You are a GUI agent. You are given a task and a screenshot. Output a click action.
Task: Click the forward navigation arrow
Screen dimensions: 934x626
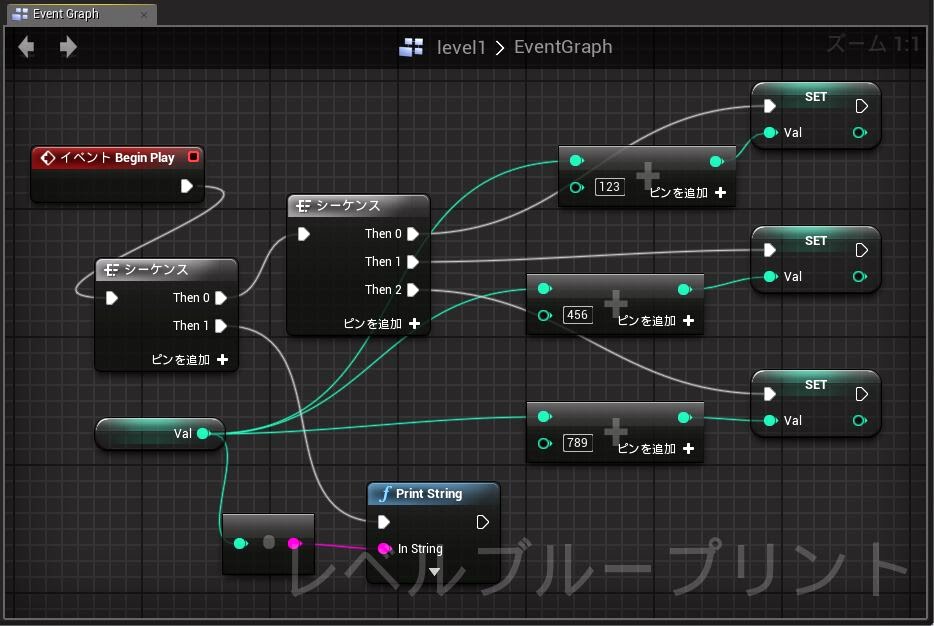tap(68, 47)
